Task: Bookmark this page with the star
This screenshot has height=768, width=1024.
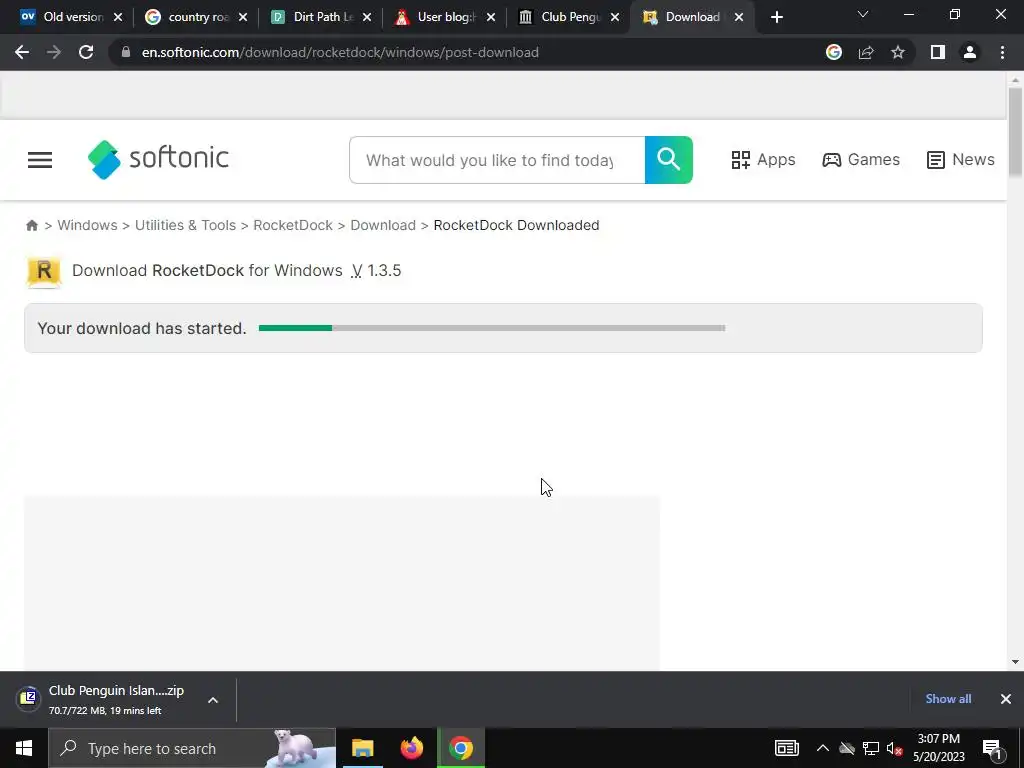Action: point(898,52)
